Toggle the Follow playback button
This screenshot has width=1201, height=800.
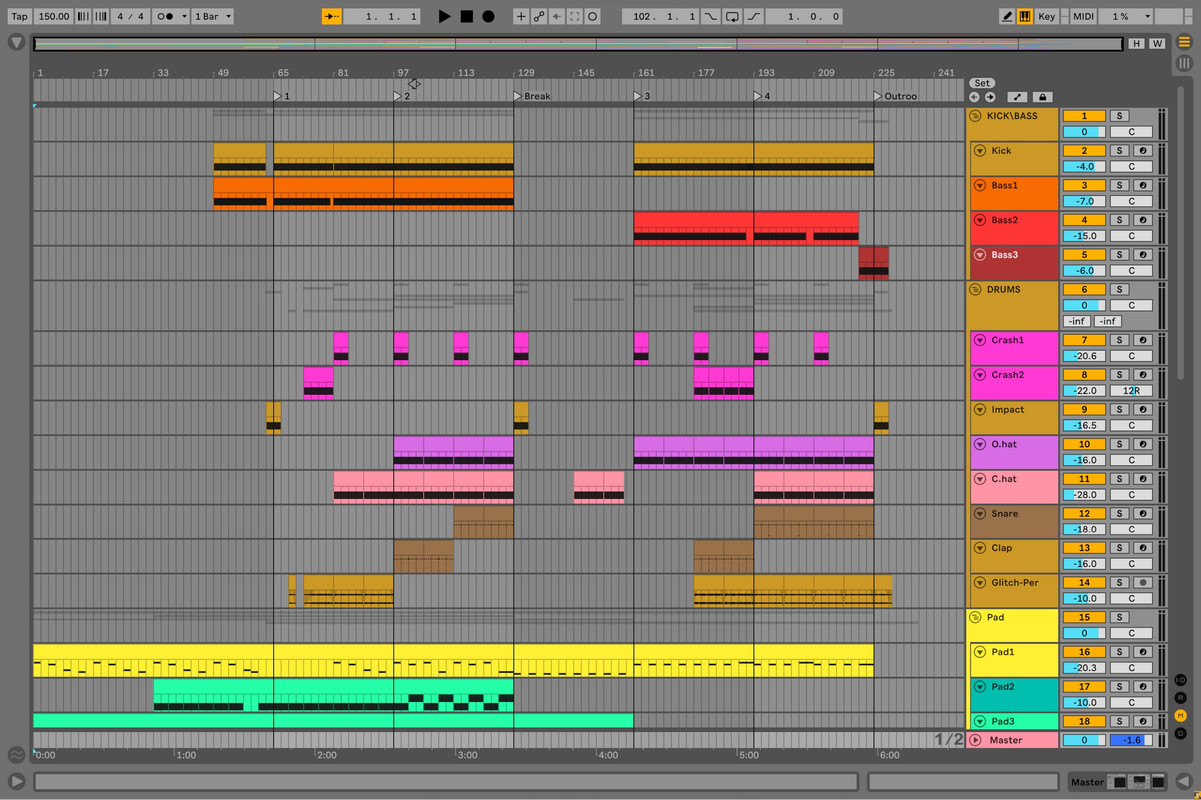point(332,16)
